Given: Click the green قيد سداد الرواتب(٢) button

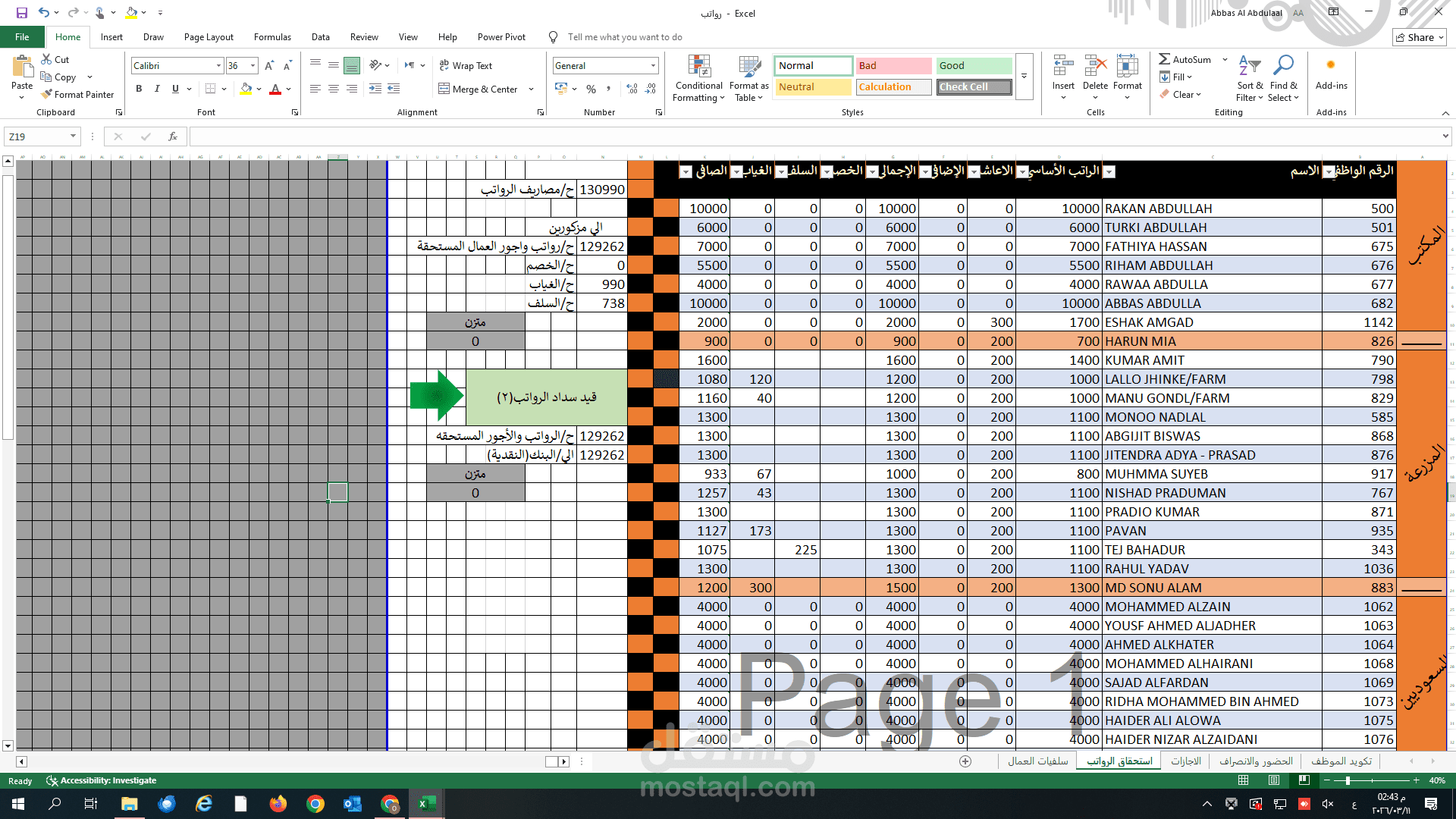Looking at the screenshot, I should (546, 397).
